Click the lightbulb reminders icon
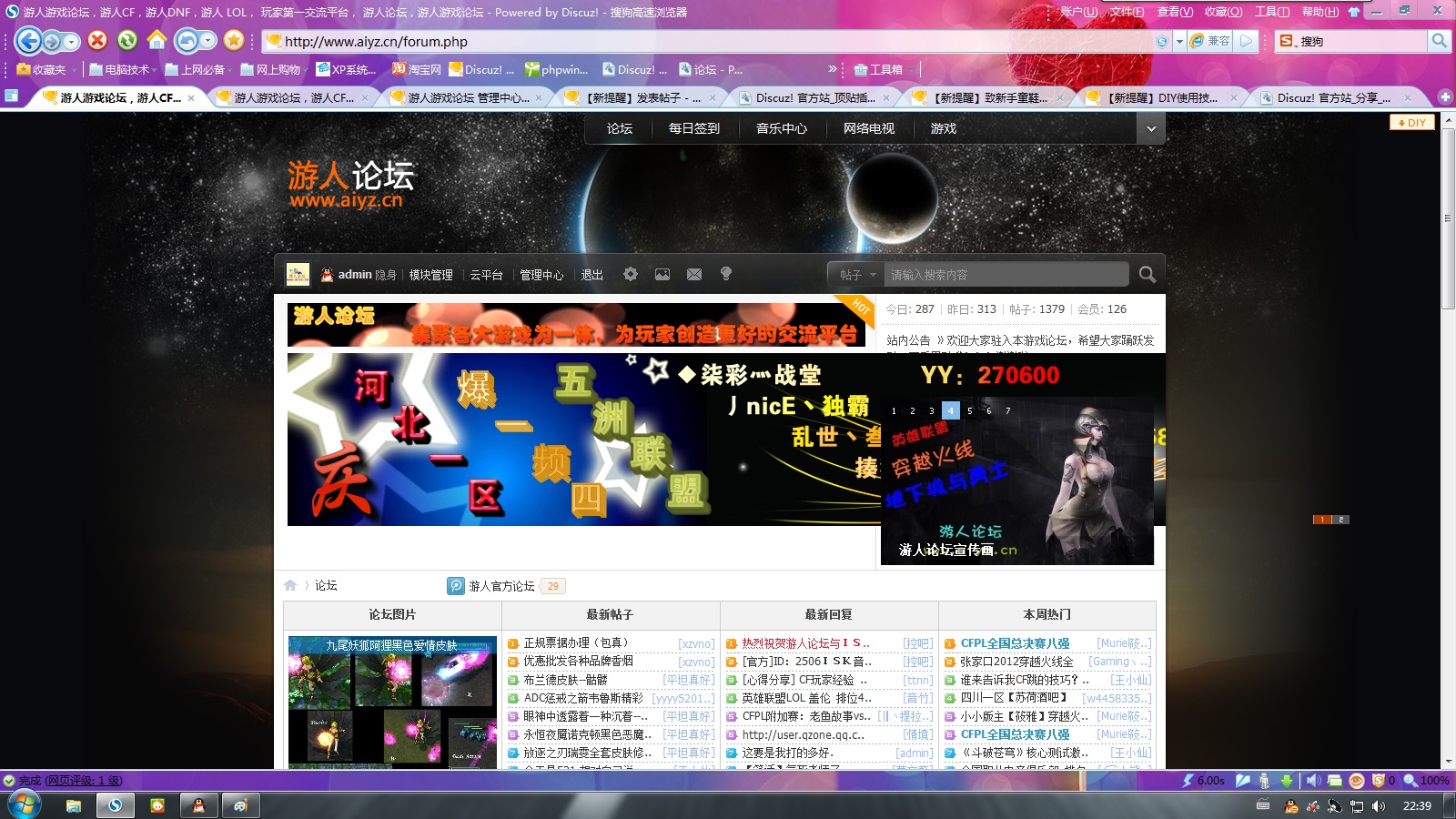Viewport: 1456px width, 819px height. [726, 274]
